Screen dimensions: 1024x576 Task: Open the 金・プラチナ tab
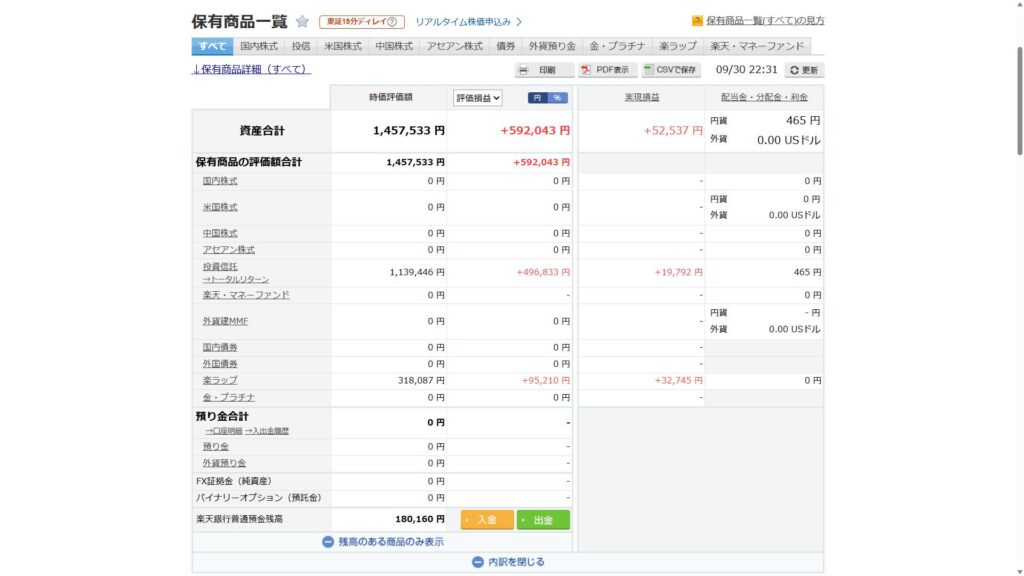pos(617,46)
